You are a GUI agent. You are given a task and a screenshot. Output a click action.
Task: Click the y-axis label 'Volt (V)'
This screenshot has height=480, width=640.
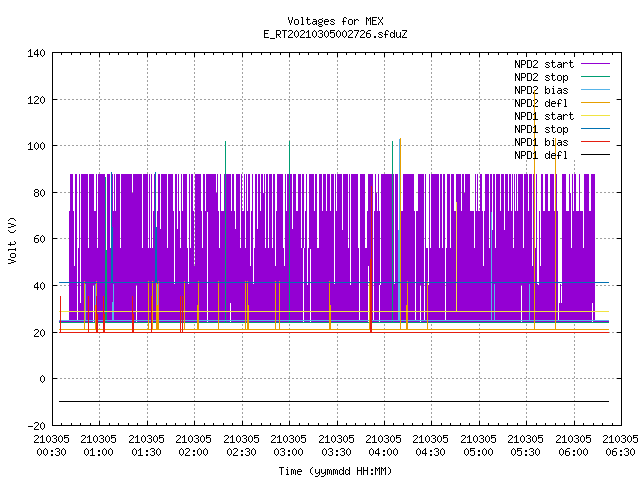pos(12,240)
